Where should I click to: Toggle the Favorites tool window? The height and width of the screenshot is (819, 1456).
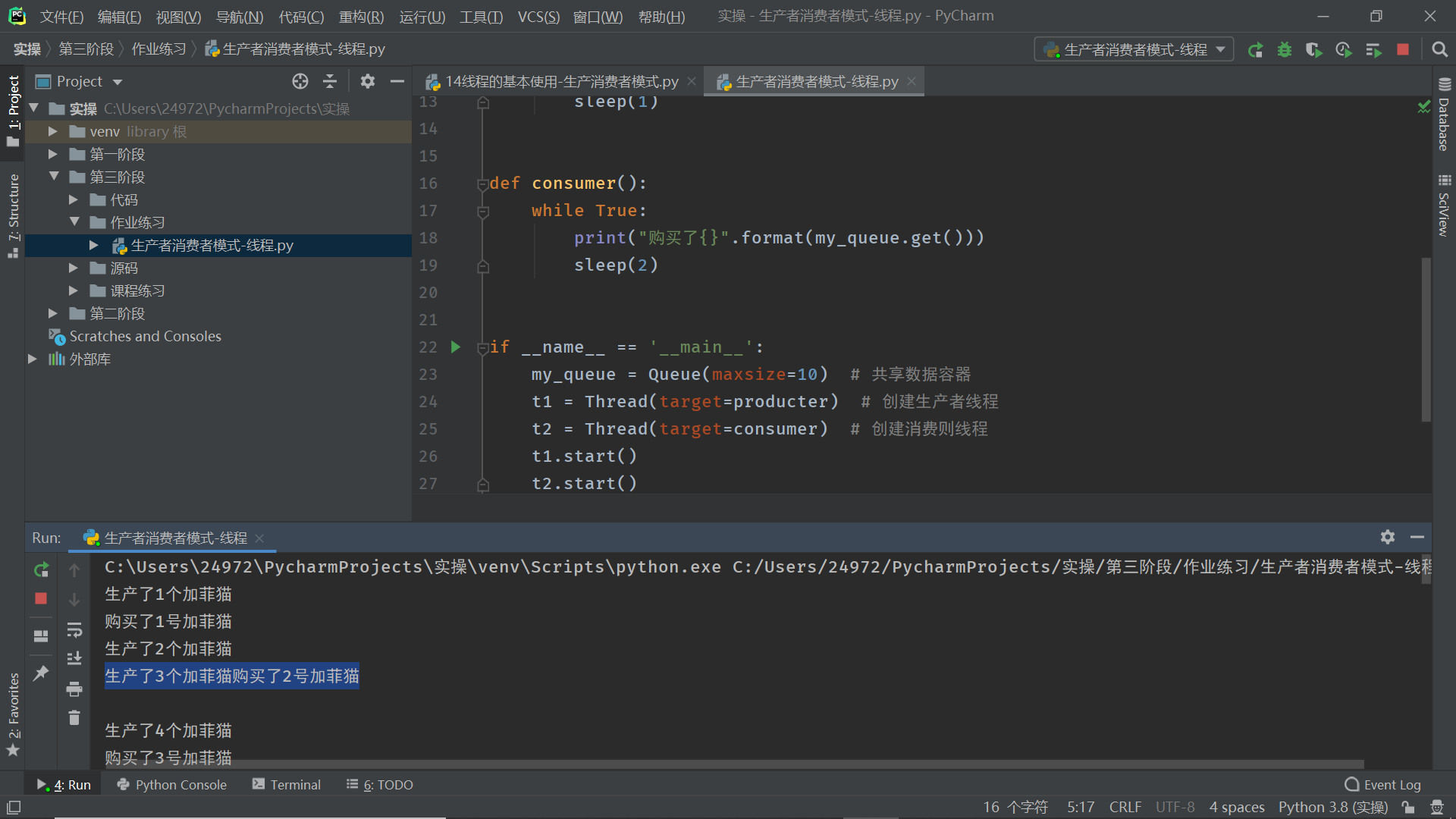[13, 714]
